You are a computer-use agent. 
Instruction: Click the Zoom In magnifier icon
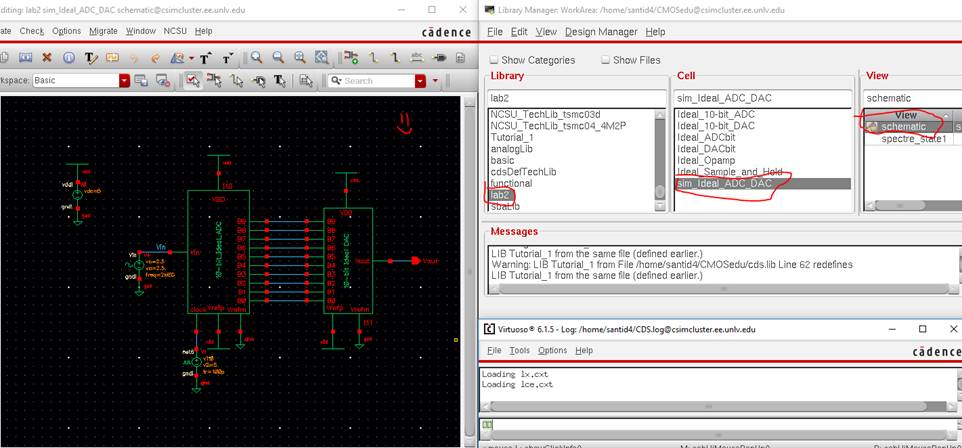point(257,58)
